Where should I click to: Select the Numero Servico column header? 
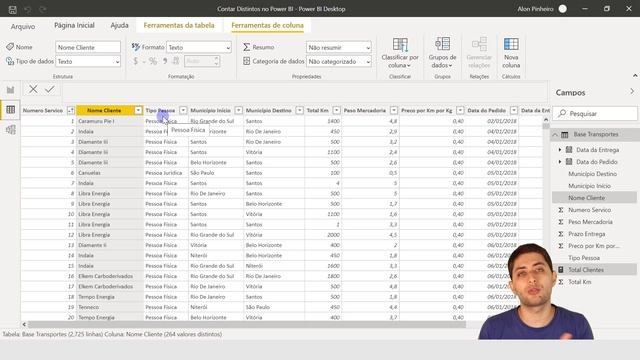(43, 110)
